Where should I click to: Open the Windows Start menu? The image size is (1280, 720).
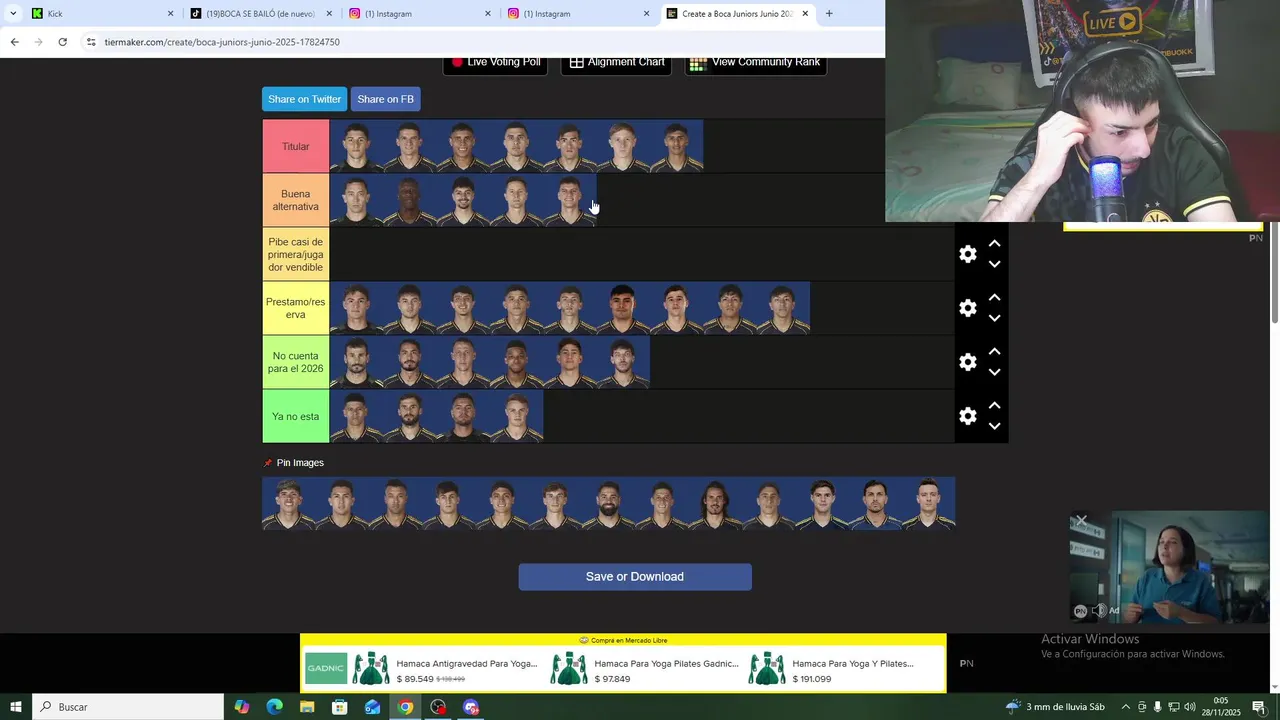pos(15,707)
